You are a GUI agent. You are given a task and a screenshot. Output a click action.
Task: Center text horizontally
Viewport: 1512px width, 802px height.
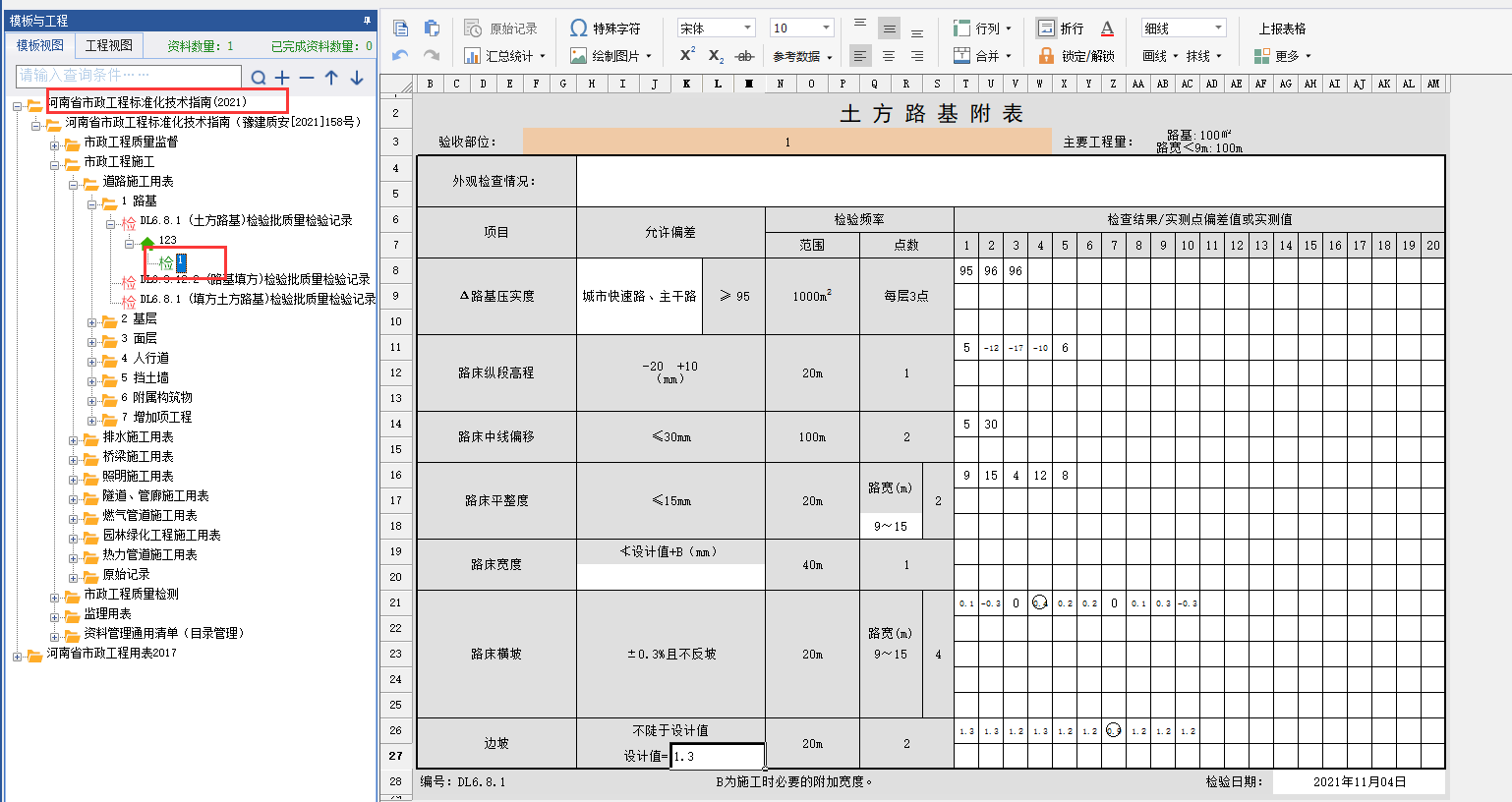pos(889,56)
